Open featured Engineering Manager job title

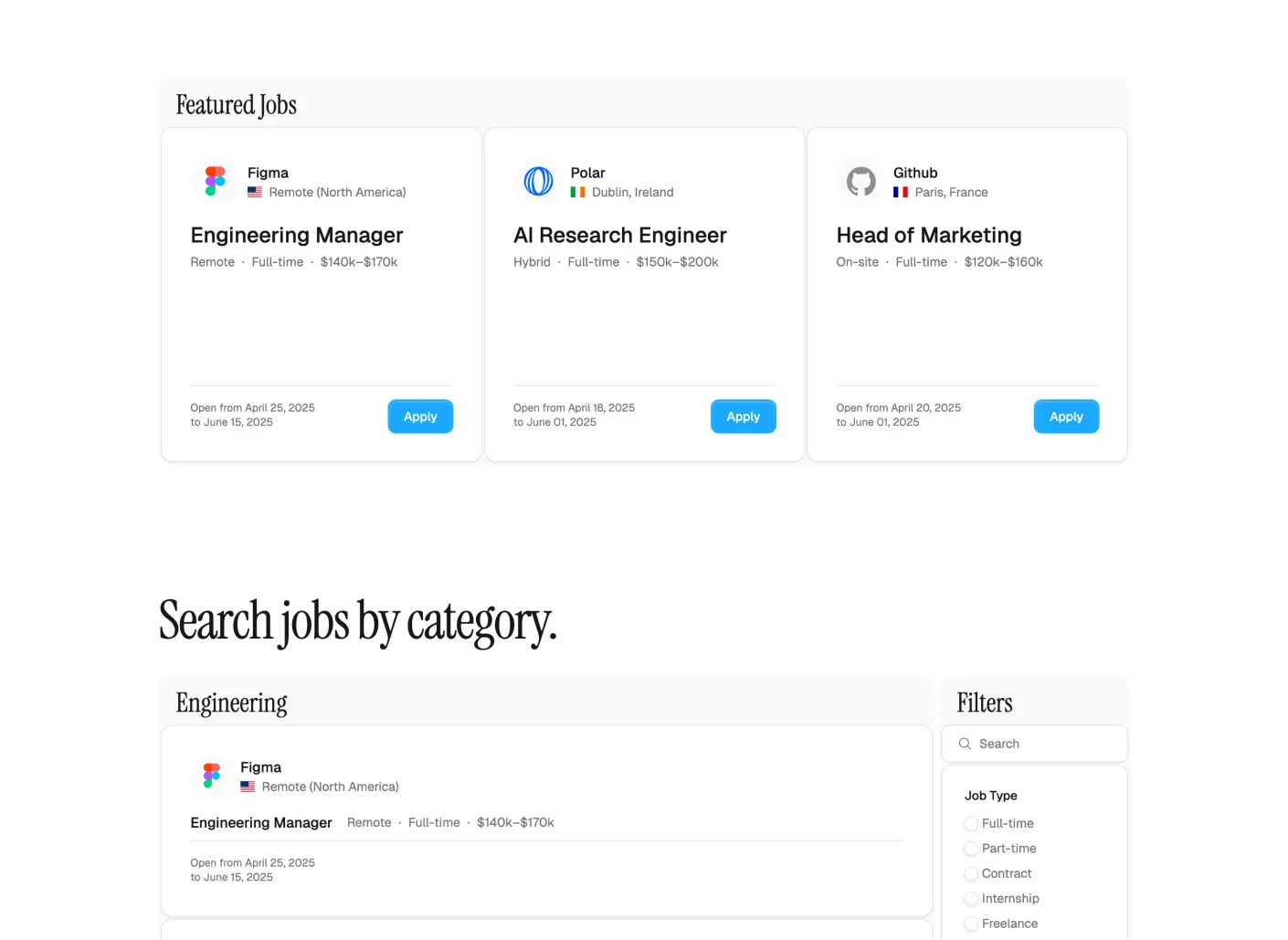pos(297,236)
